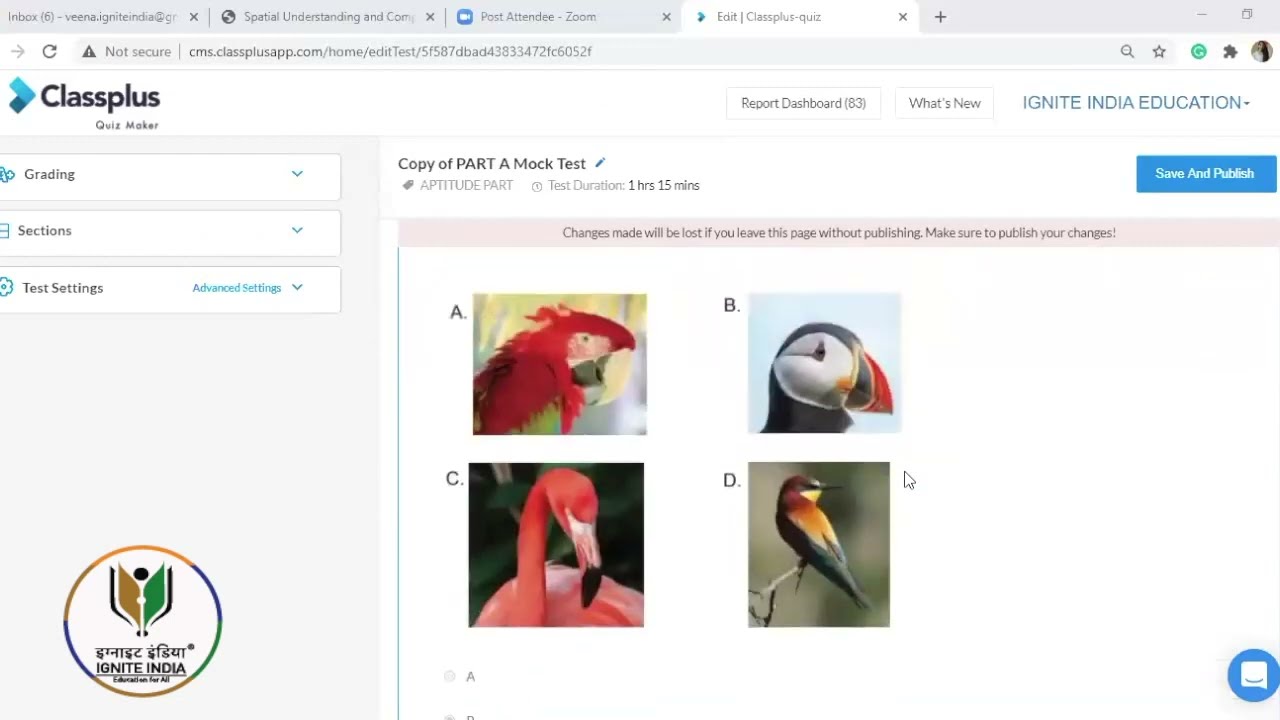Close the Inbox Gmail tab

click(x=194, y=17)
